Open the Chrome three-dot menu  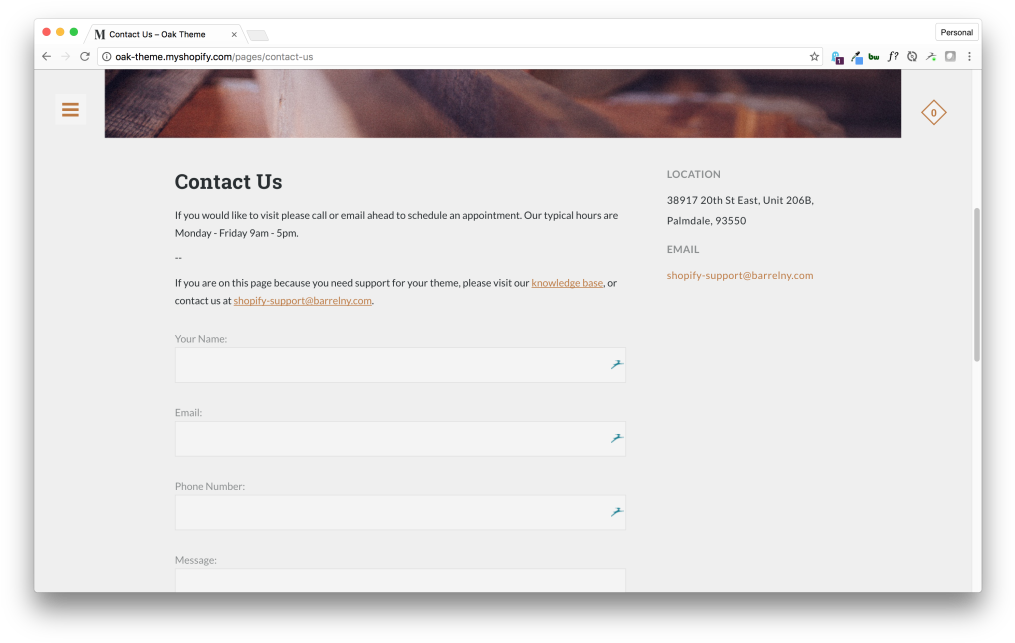(969, 57)
